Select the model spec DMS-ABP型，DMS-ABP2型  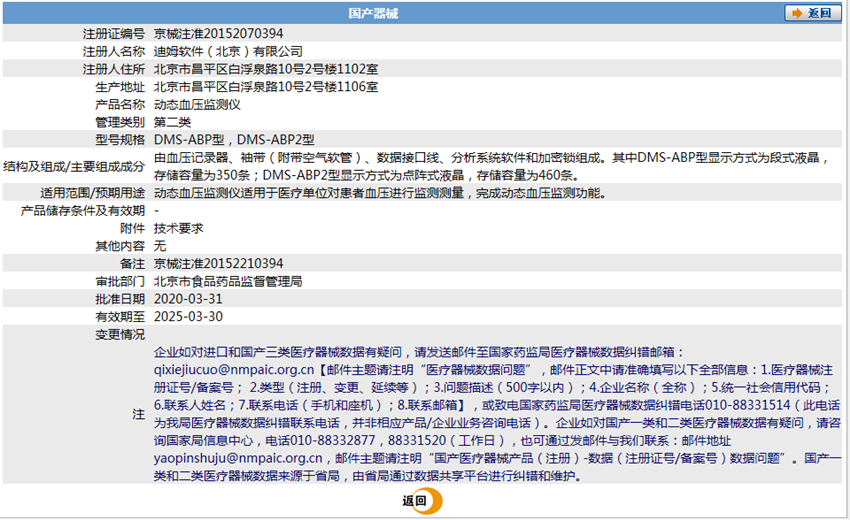(234, 140)
